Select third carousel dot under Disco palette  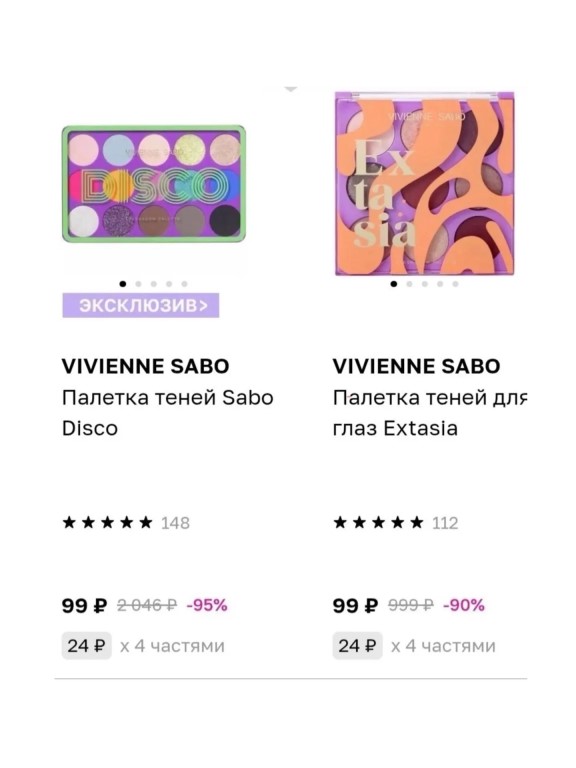tap(154, 284)
